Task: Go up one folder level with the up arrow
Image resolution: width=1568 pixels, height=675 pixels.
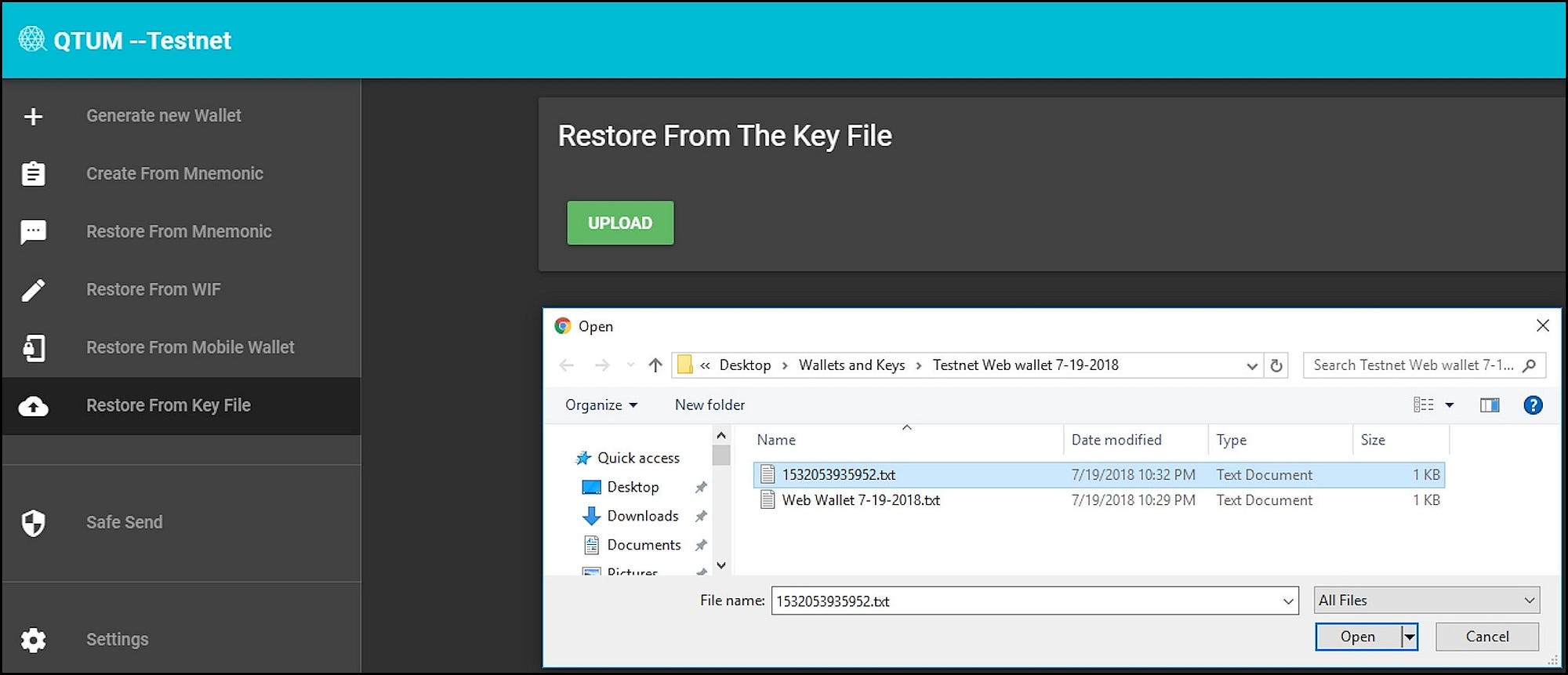Action: (655, 365)
